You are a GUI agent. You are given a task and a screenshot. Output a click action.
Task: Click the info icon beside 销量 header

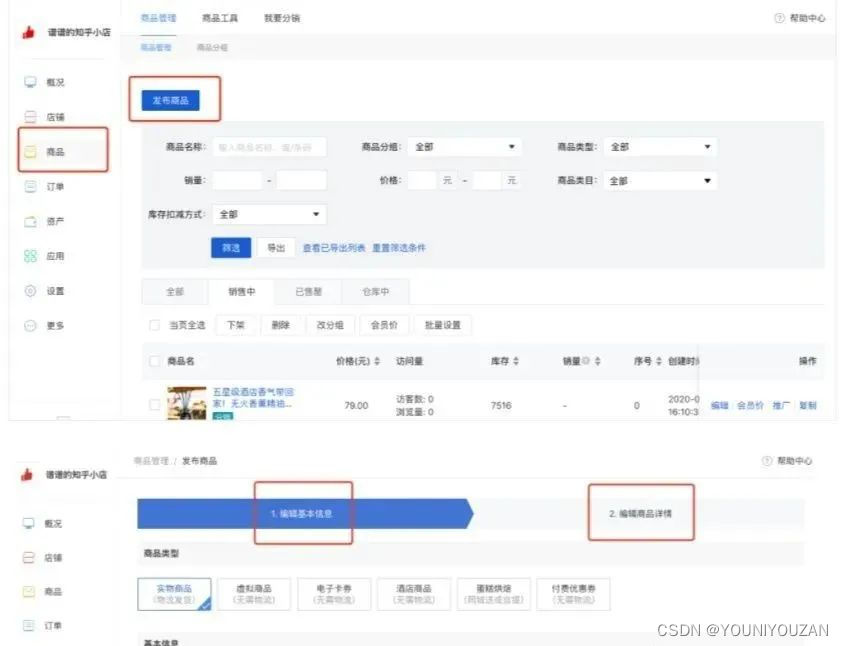click(x=586, y=361)
